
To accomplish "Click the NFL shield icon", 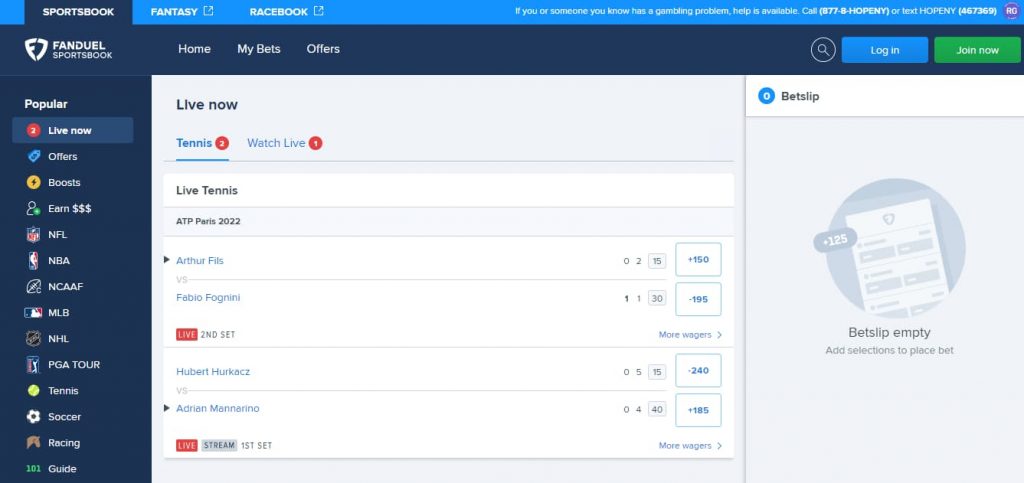I will 33,235.
